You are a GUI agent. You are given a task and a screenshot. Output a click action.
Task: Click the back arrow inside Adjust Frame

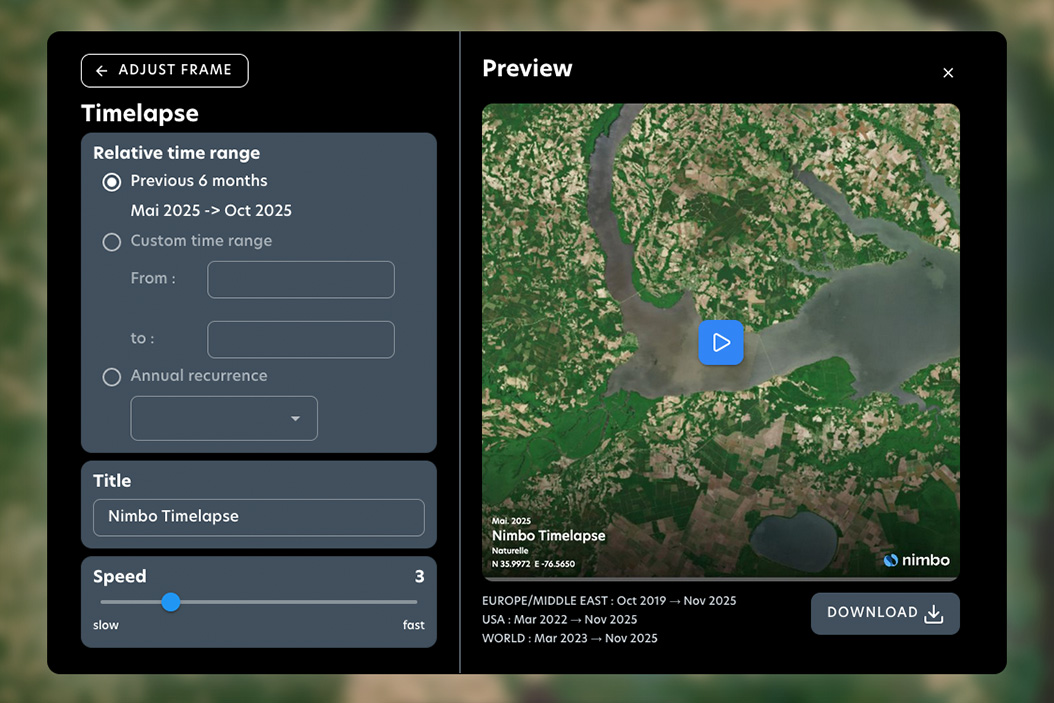pyautogui.click(x=101, y=70)
